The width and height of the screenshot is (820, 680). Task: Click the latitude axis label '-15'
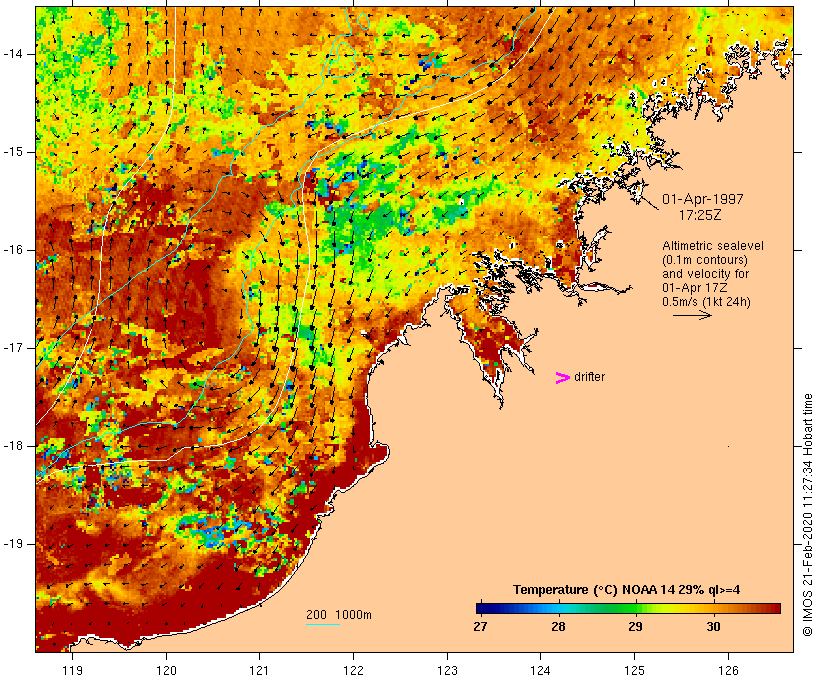[x=13, y=152]
